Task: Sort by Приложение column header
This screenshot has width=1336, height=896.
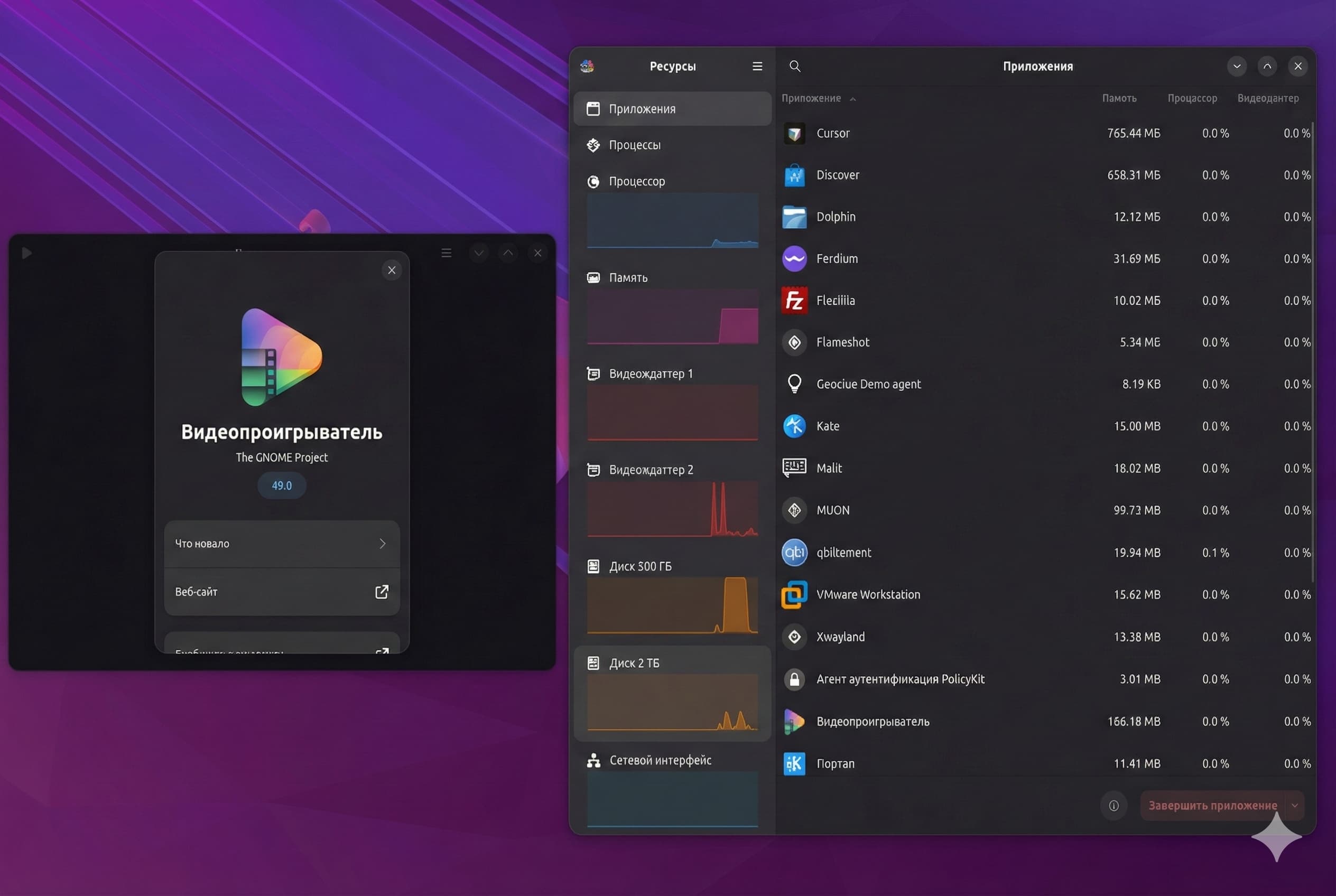Action: 818,98
